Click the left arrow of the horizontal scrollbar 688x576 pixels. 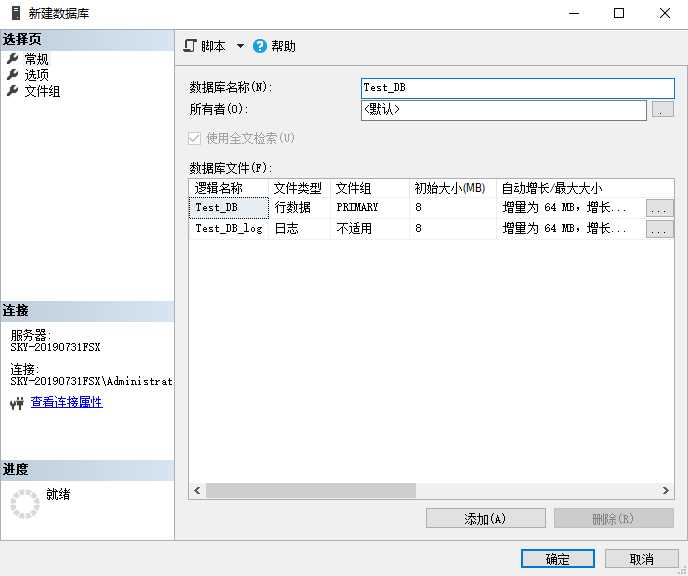coord(197,490)
